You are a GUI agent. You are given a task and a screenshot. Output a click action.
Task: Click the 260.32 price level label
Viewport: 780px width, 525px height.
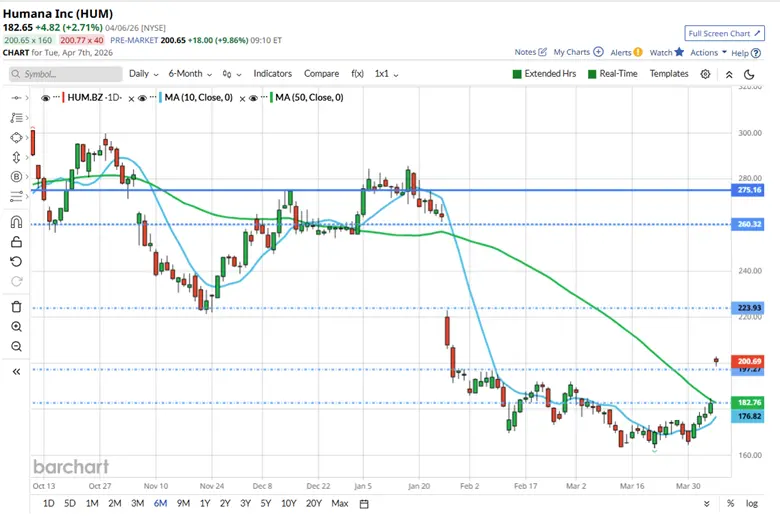pos(748,224)
